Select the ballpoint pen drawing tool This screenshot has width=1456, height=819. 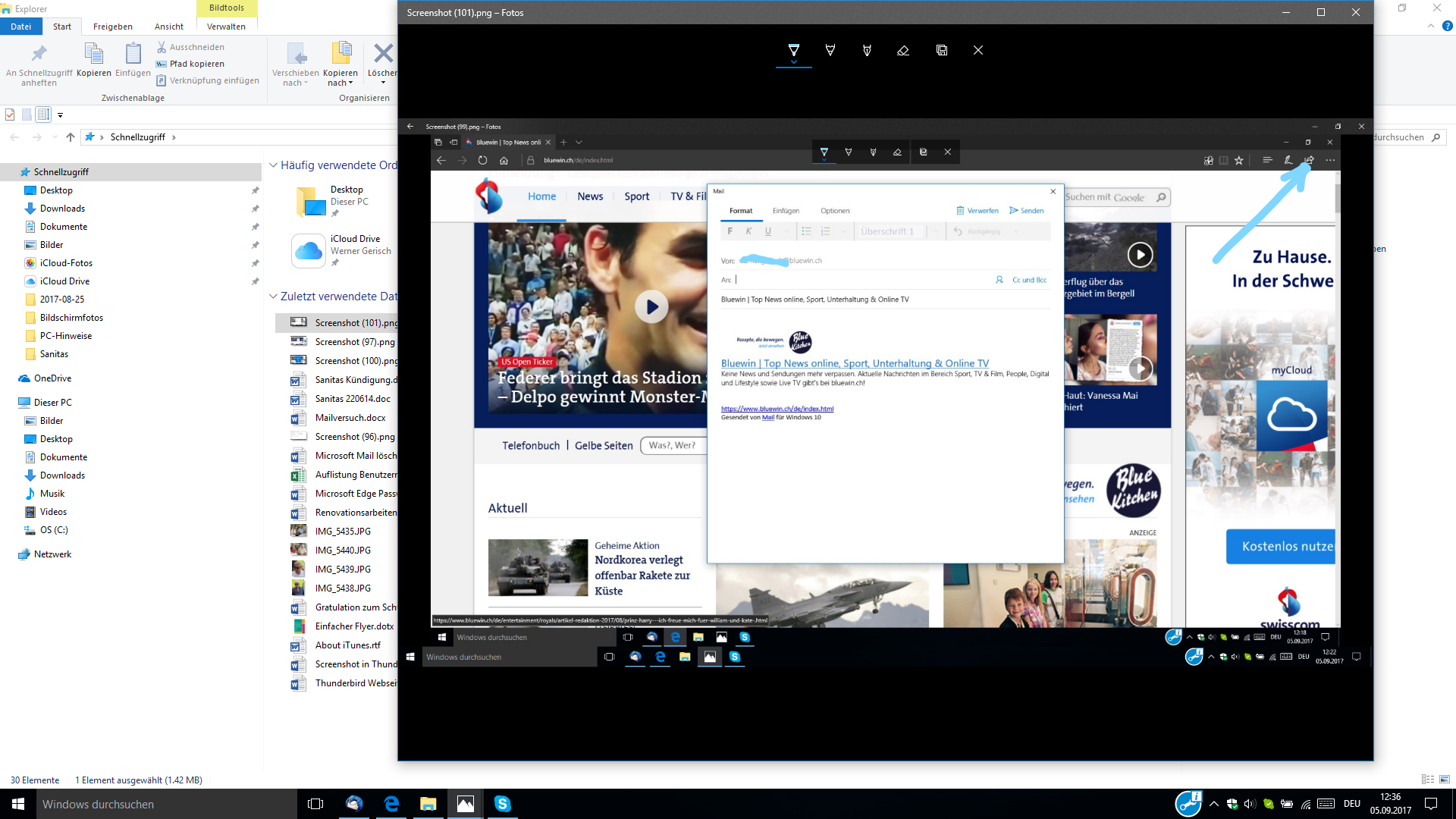[x=794, y=50]
